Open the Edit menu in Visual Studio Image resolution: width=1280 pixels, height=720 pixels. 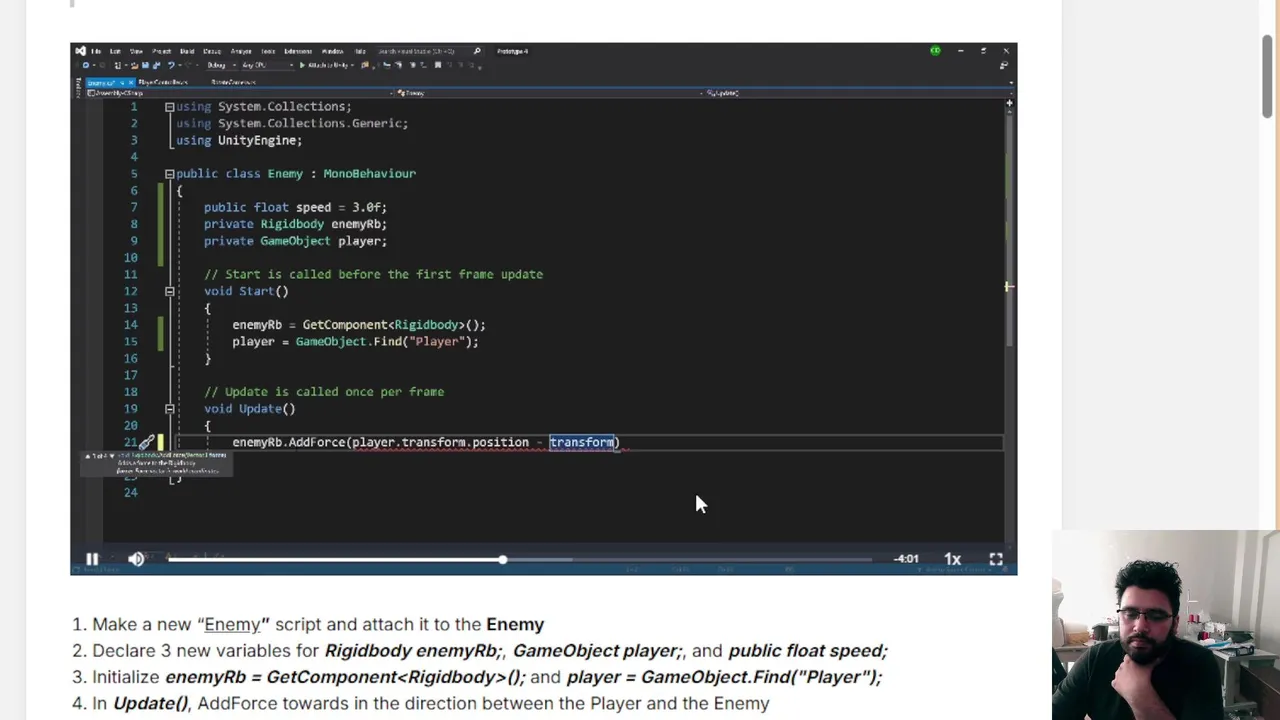(115, 51)
